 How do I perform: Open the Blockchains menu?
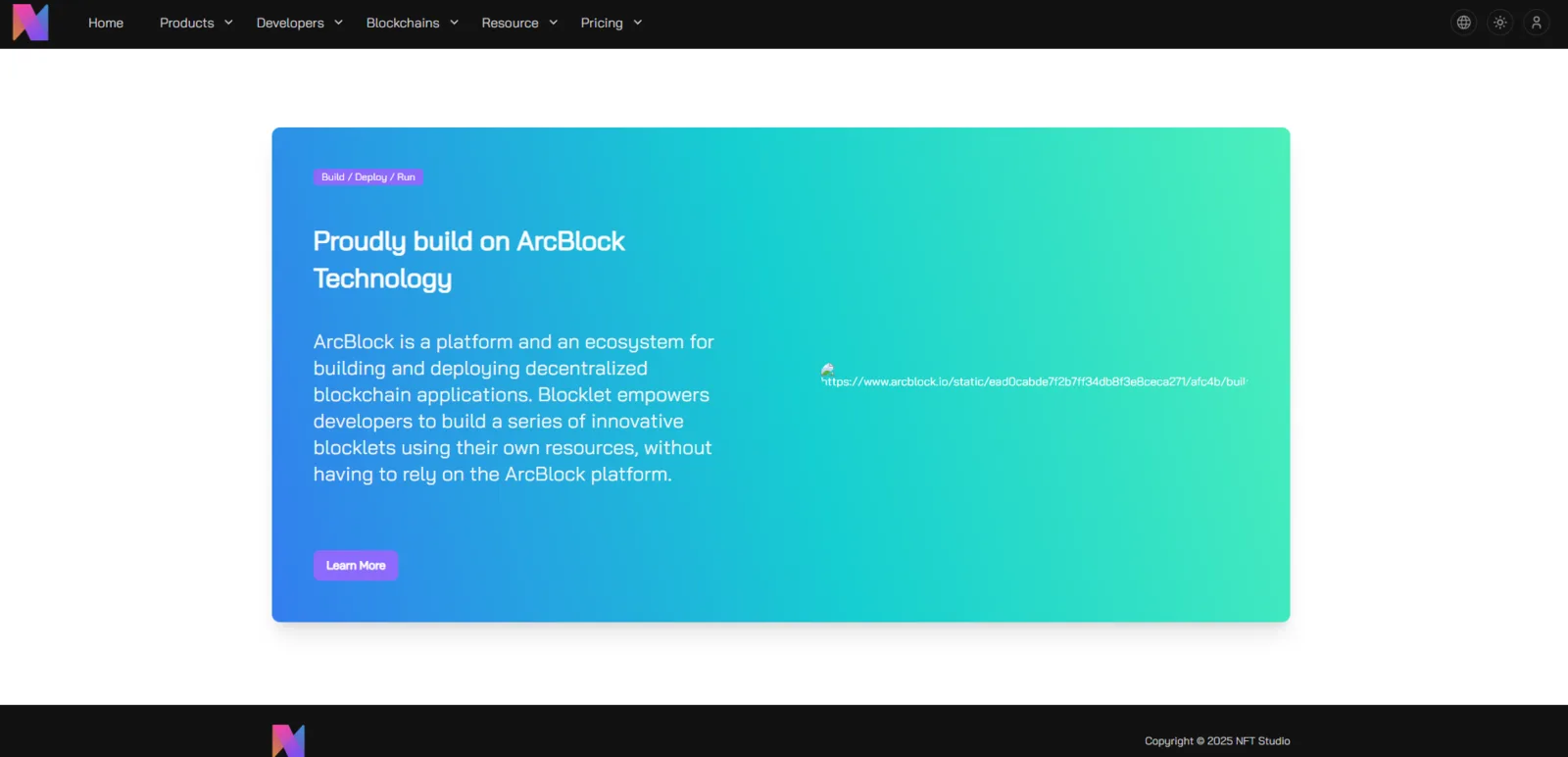403,23
